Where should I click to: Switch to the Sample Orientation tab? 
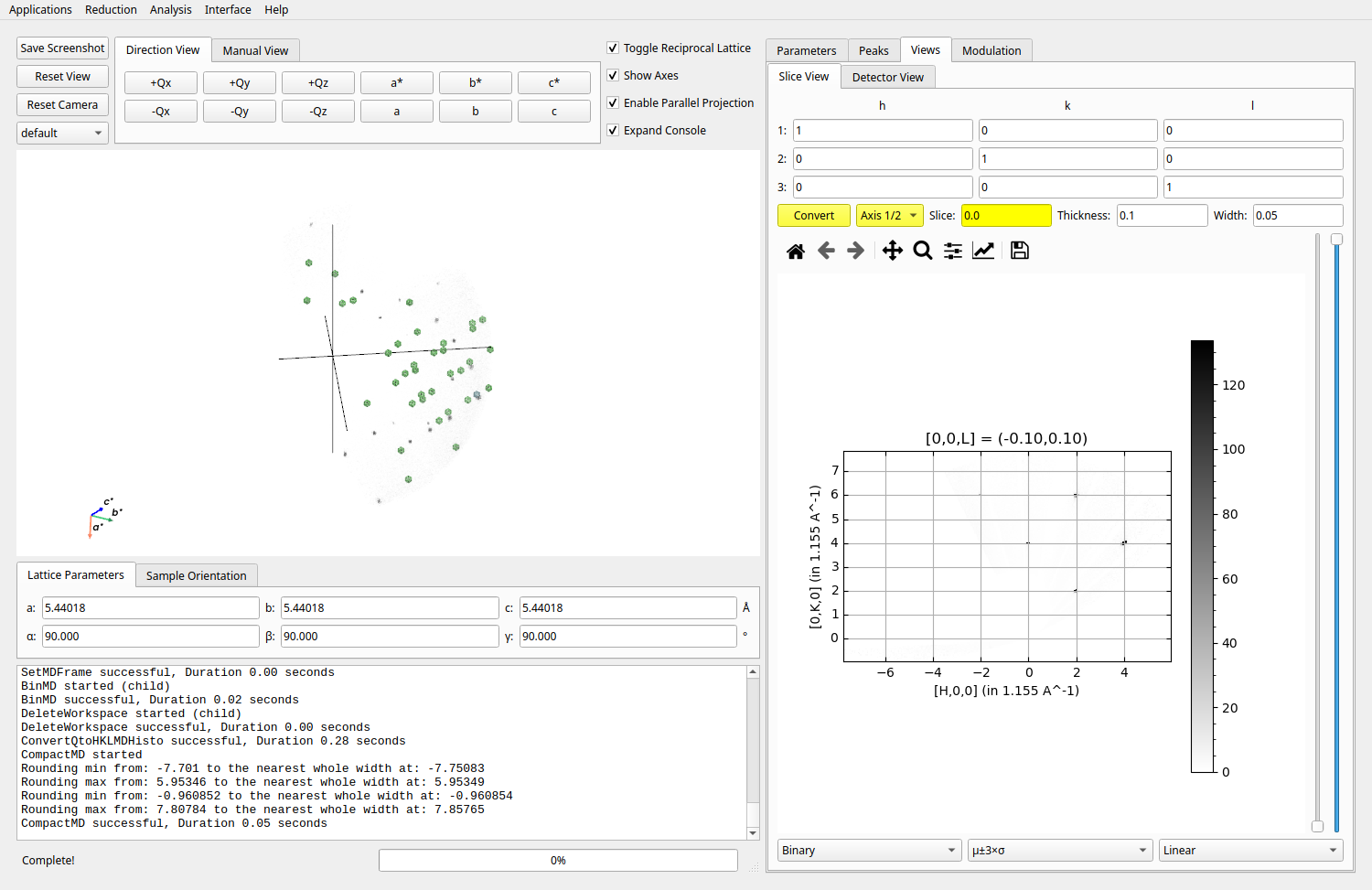point(197,575)
